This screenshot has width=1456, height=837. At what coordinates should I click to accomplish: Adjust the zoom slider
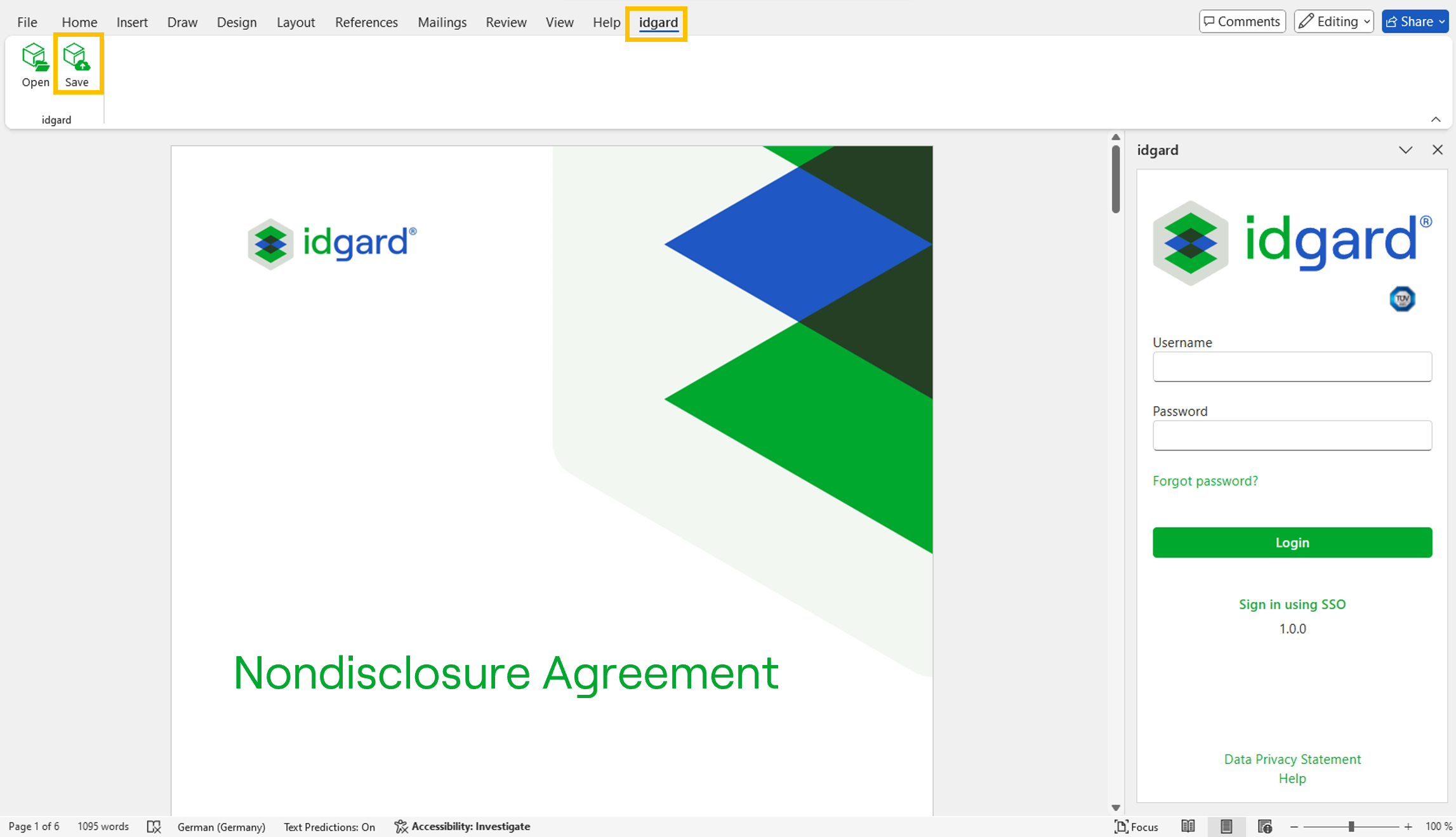point(1351,826)
